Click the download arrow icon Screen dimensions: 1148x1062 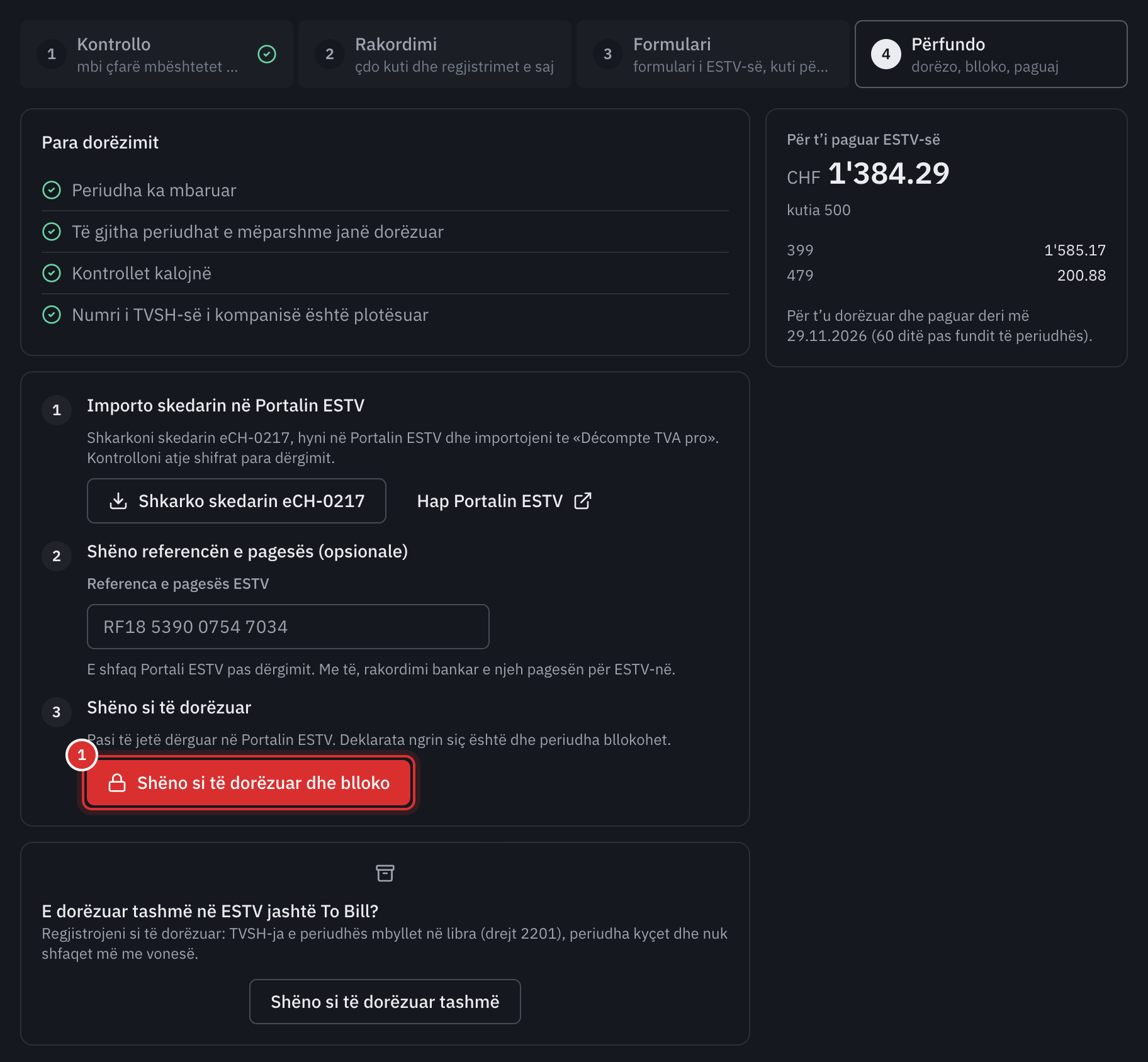tap(118, 501)
